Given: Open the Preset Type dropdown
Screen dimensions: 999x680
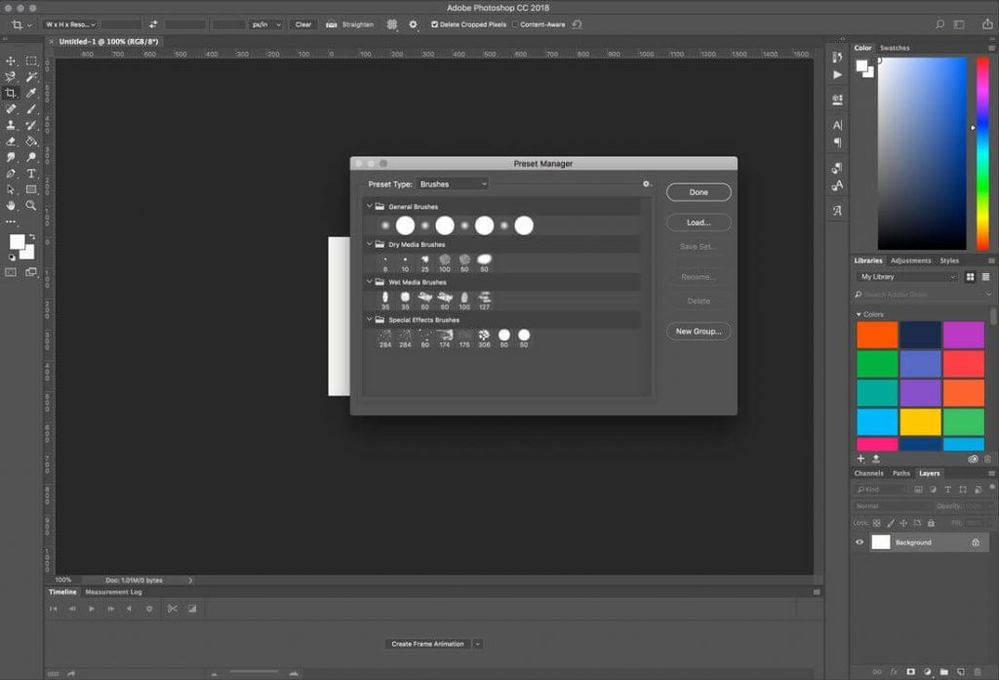Looking at the screenshot, I should tap(452, 184).
